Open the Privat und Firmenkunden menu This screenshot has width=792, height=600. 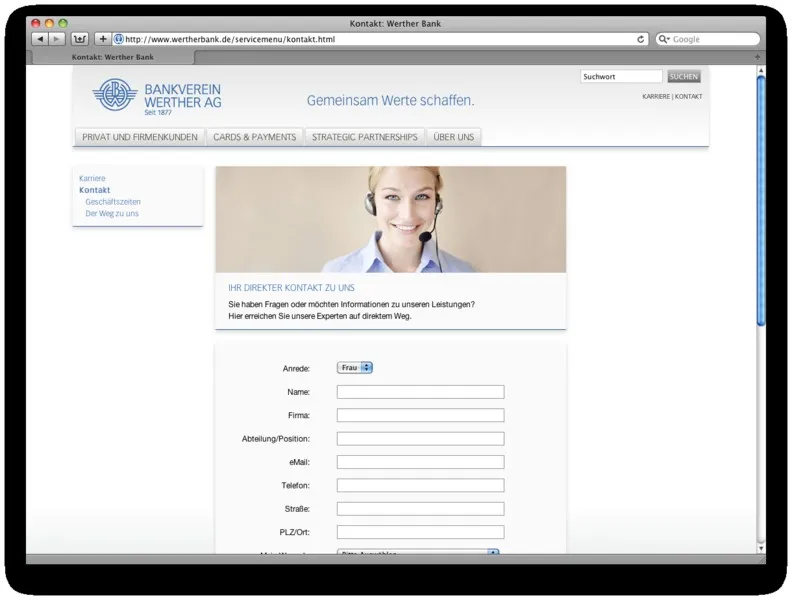pyautogui.click(x=140, y=137)
